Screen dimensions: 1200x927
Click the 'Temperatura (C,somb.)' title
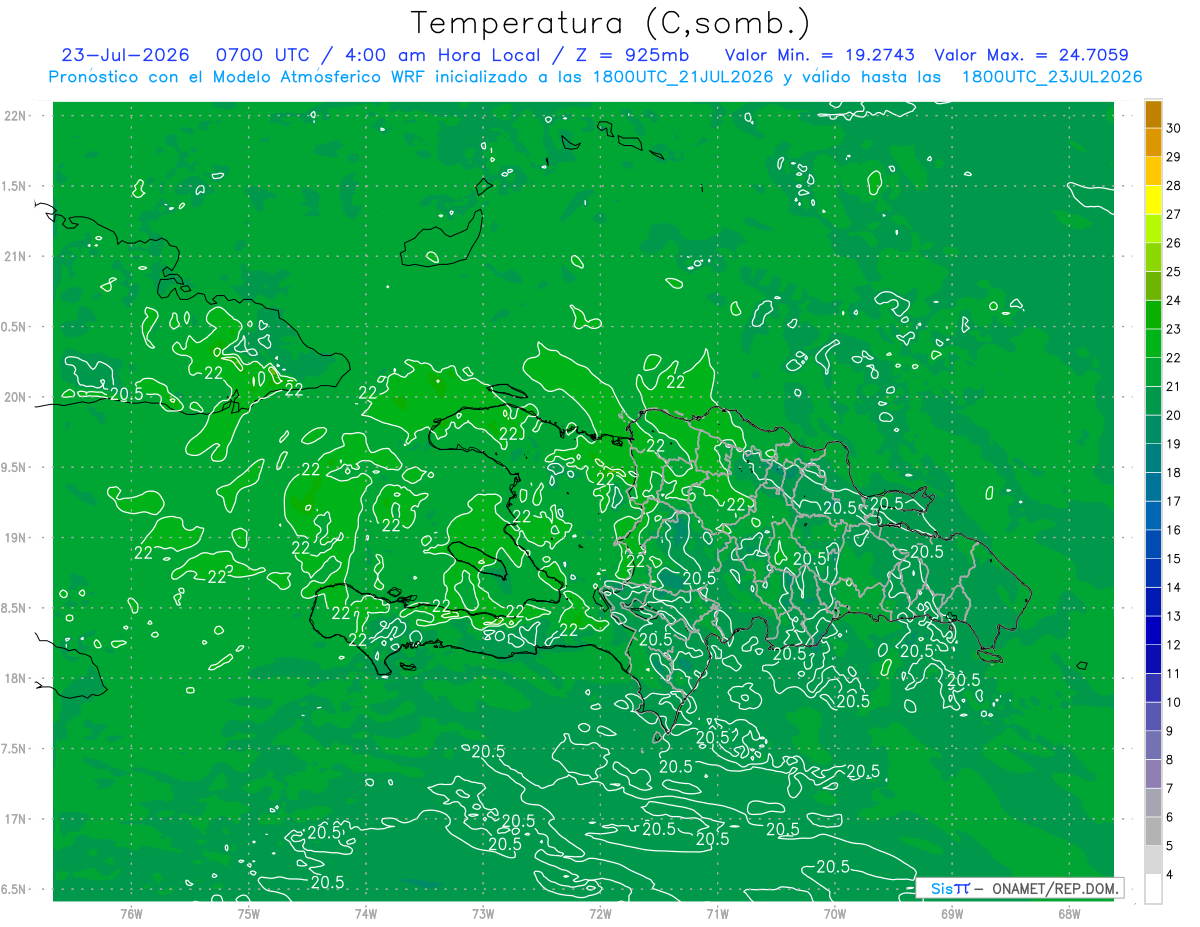click(610, 23)
